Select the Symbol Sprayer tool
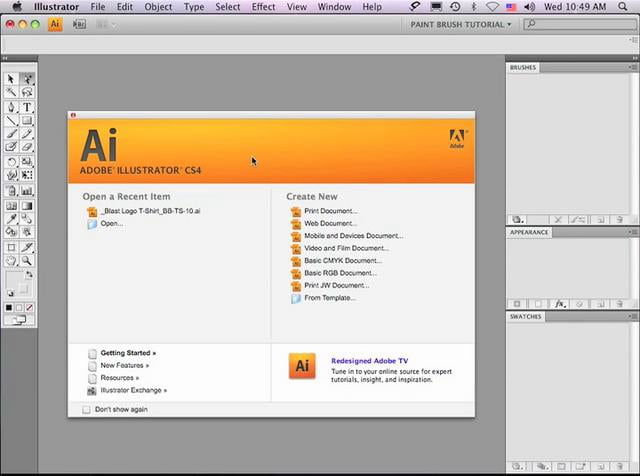640x476 pixels. pos(11,191)
